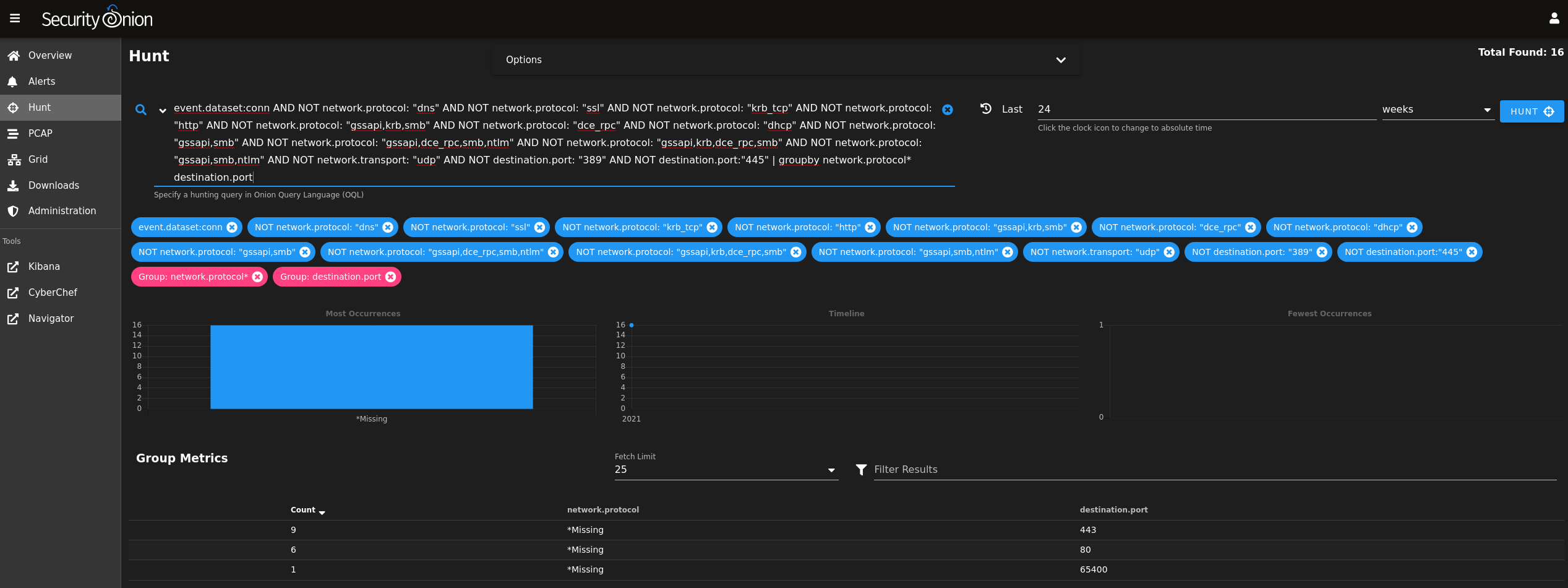Click inside the OQL query text area

coord(554,142)
